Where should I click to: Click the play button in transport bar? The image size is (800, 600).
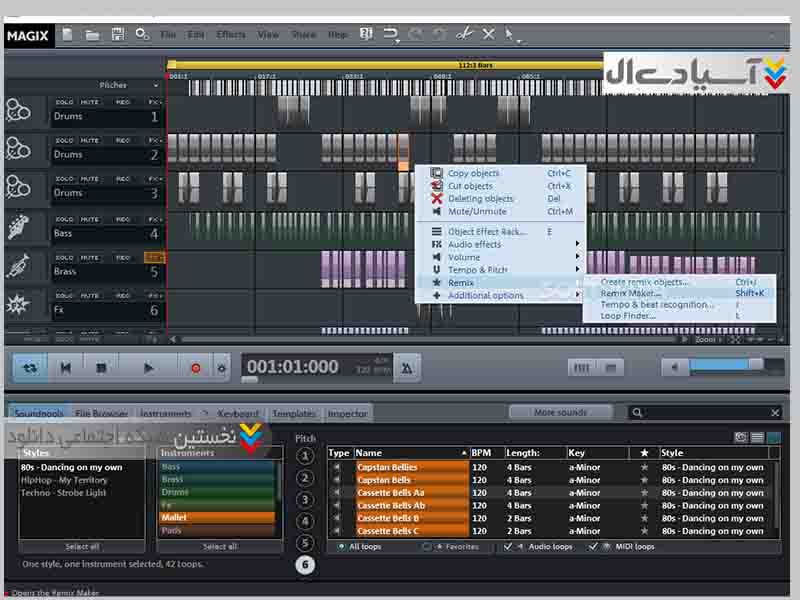tap(148, 368)
